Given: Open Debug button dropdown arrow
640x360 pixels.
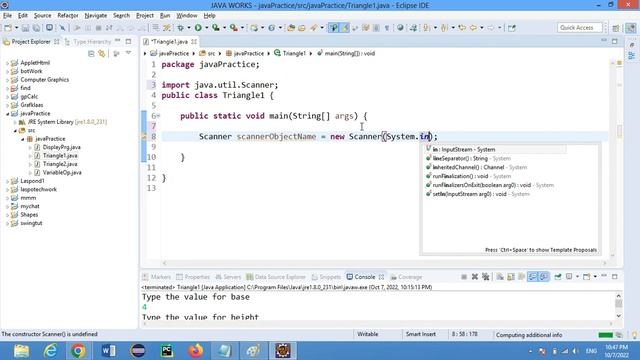Looking at the screenshot, I should (x=189, y=28).
